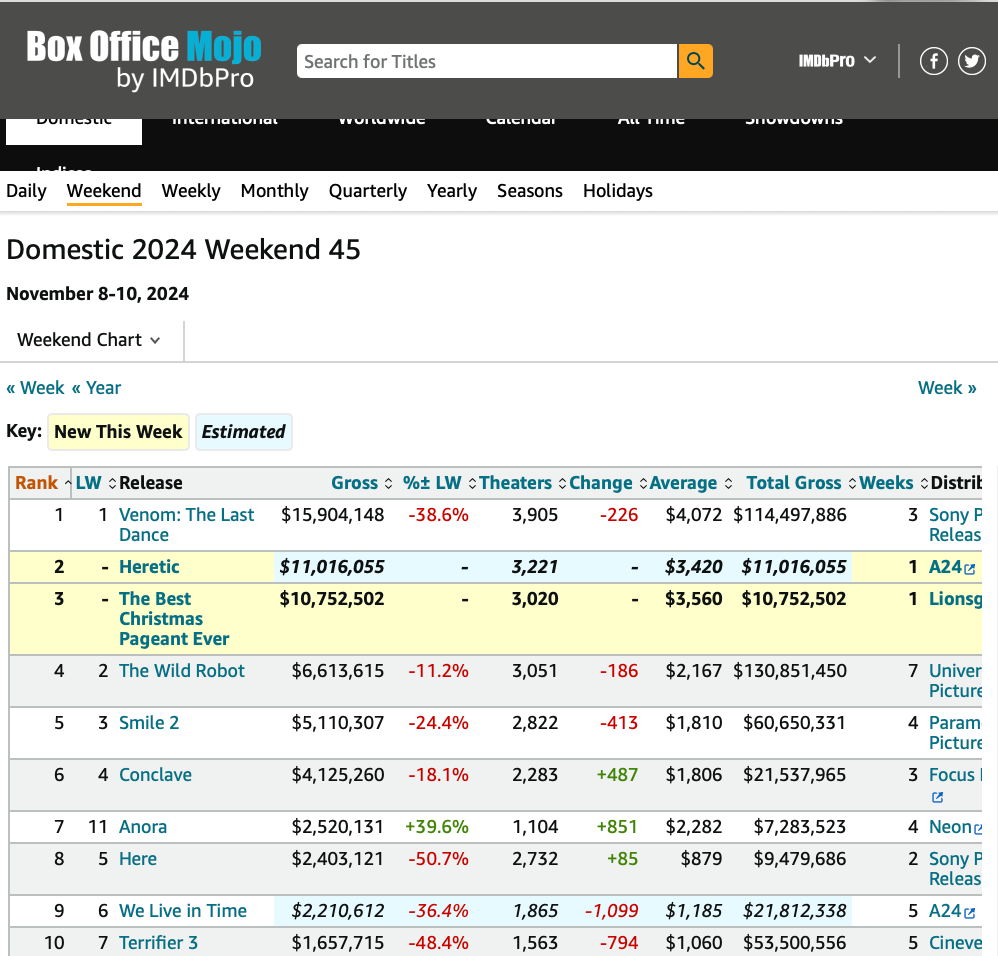Viewport: 998px width, 956px height.
Task: Open the Smile 2 release page
Action: (x=149, y=723)
